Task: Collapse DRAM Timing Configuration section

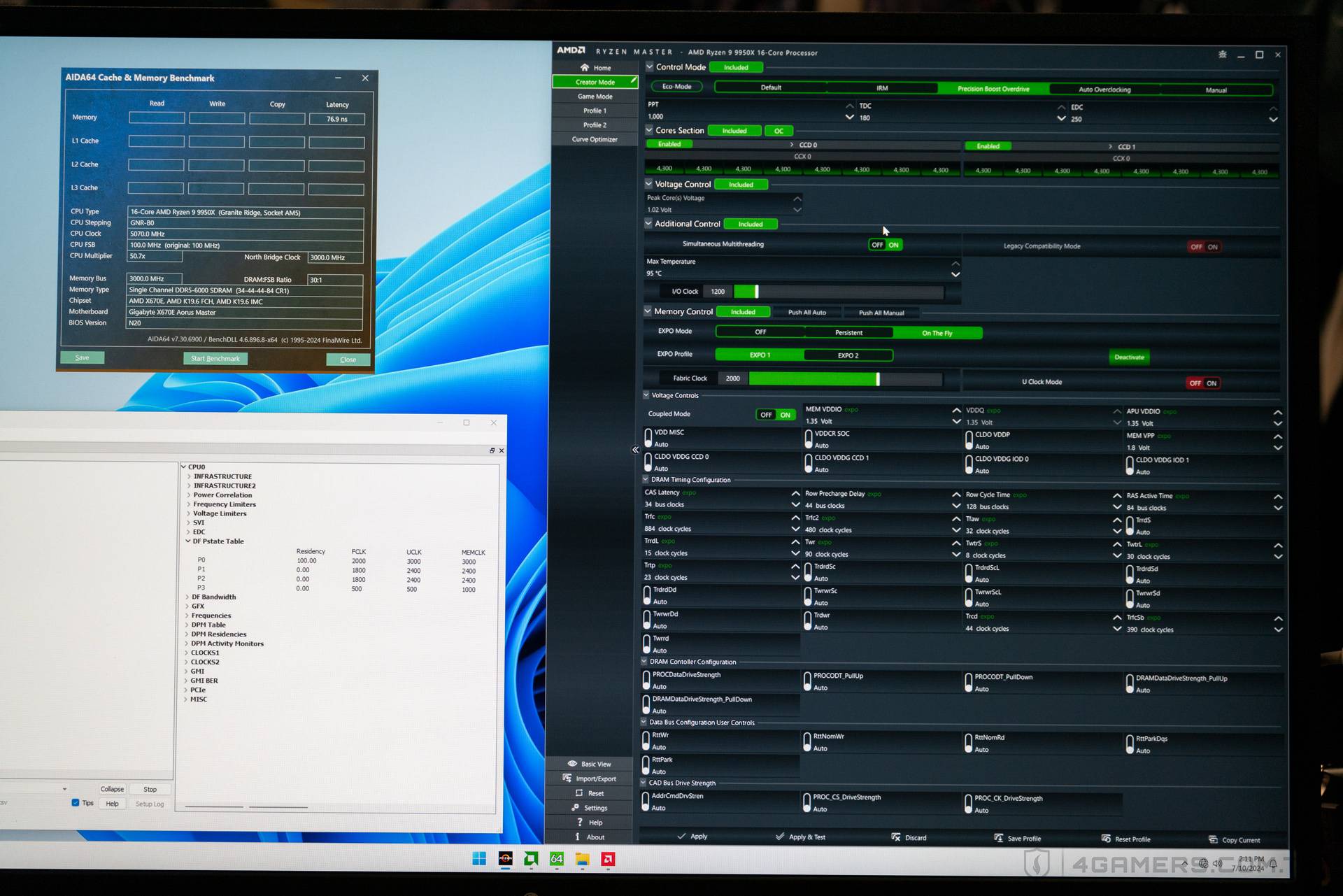Action: 646,479
